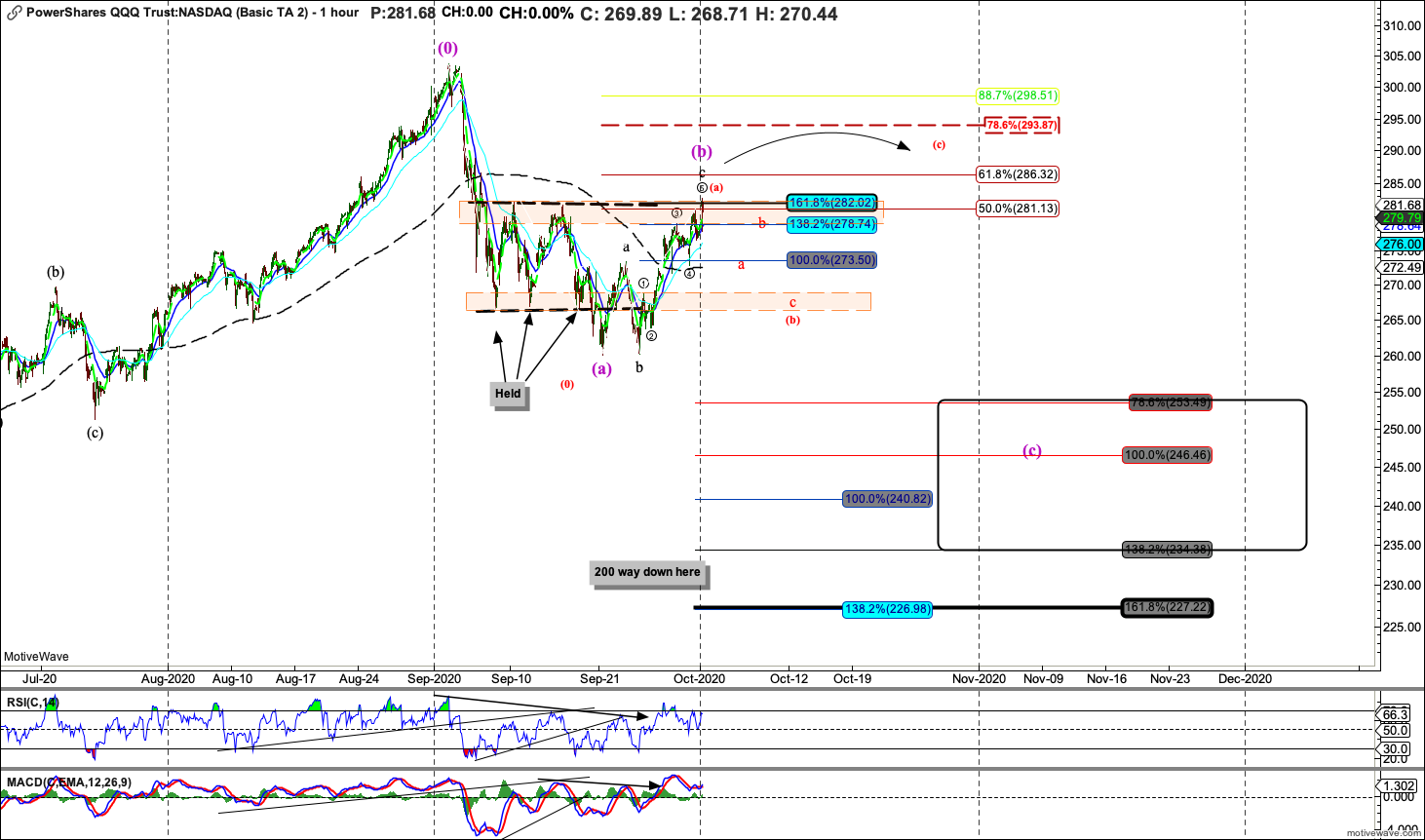Viewport: 1425px width, 840px height.
Task: Click the Oct-2020 date on time axis
Action: tap(700, 678)
